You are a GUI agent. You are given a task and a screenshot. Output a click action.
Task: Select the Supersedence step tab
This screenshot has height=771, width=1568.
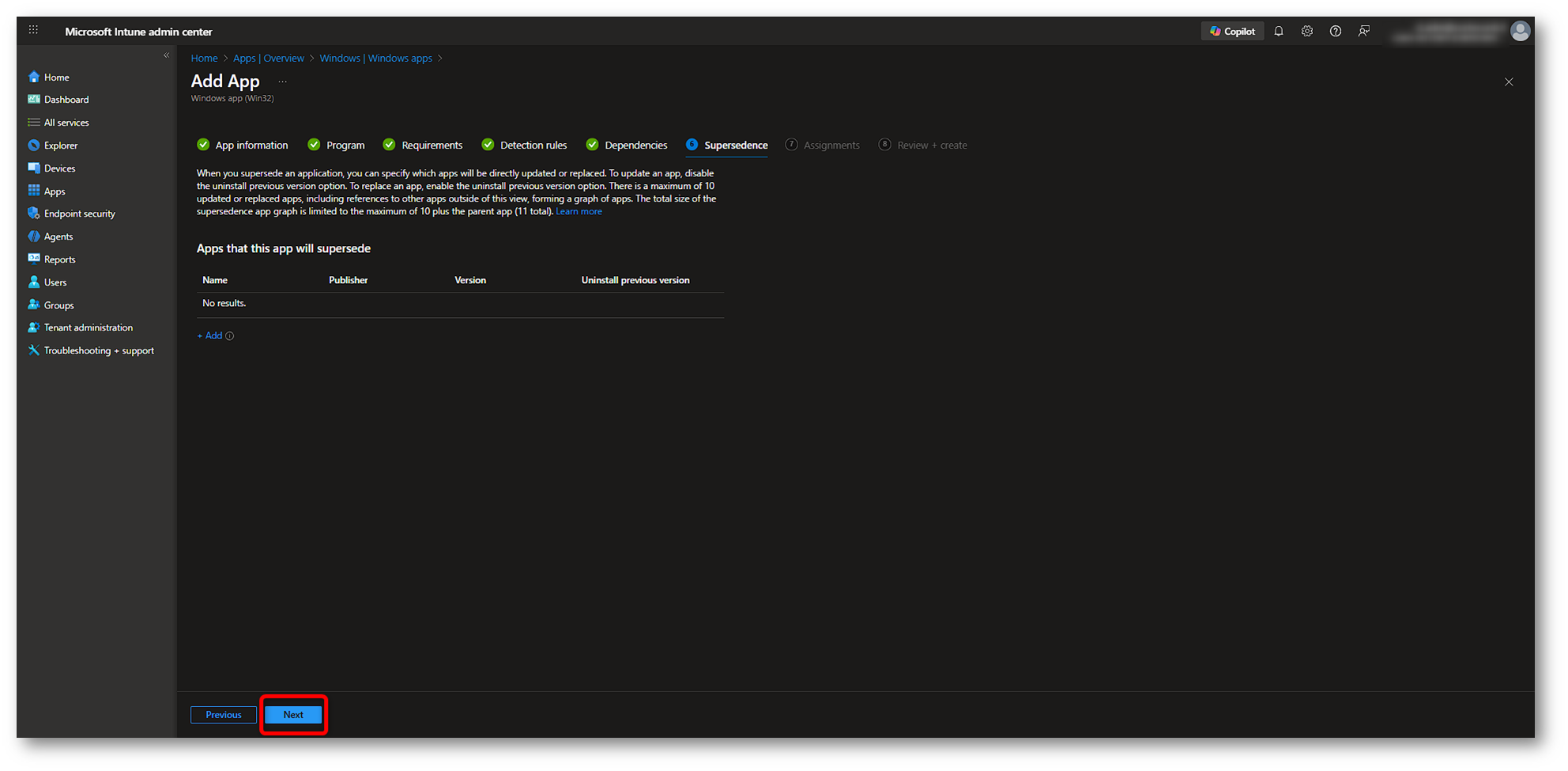727,145
